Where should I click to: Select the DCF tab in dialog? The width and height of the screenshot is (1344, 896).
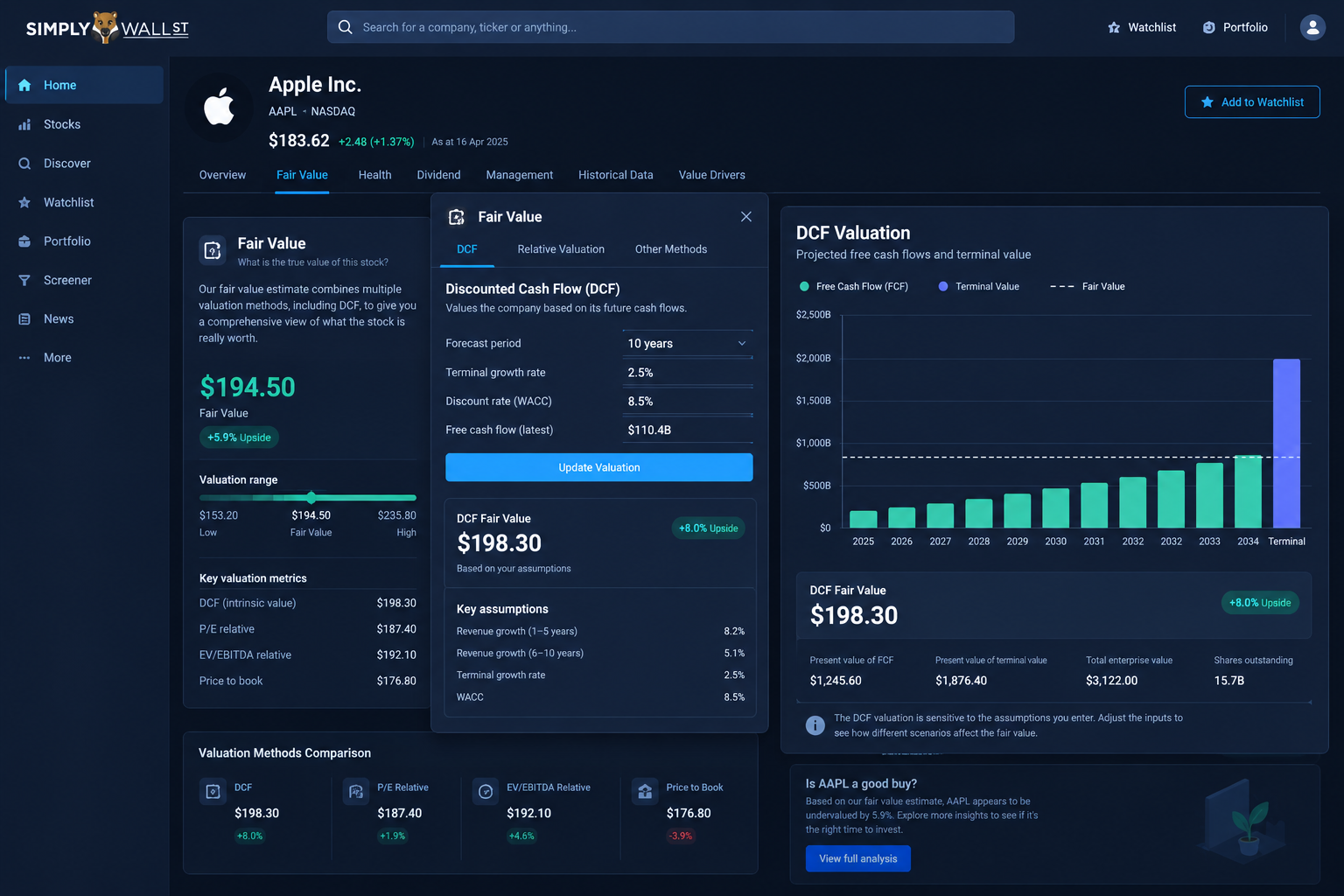(467, 249)
